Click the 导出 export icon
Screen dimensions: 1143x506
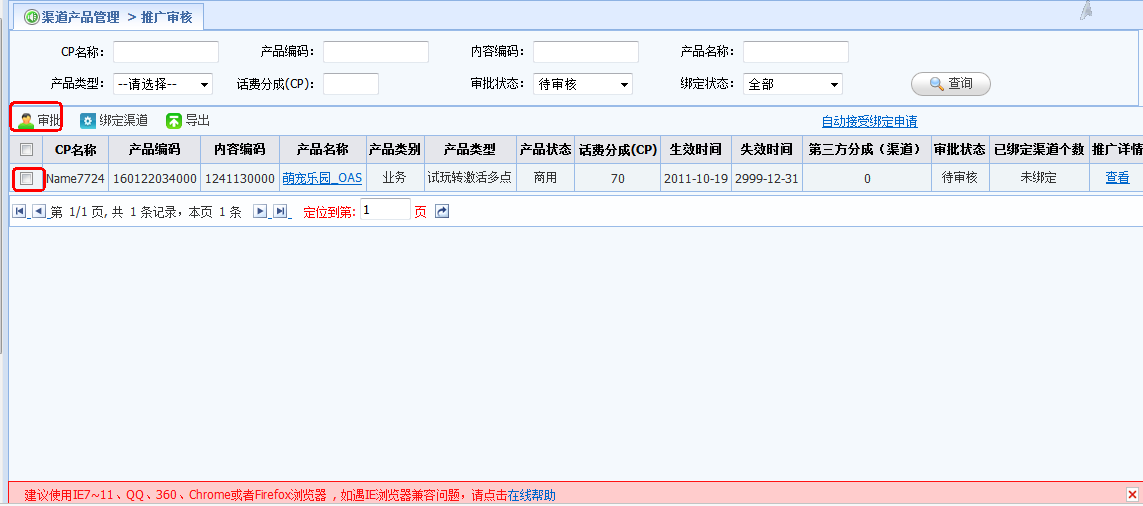pyautogui.click(x=174, y=121)
